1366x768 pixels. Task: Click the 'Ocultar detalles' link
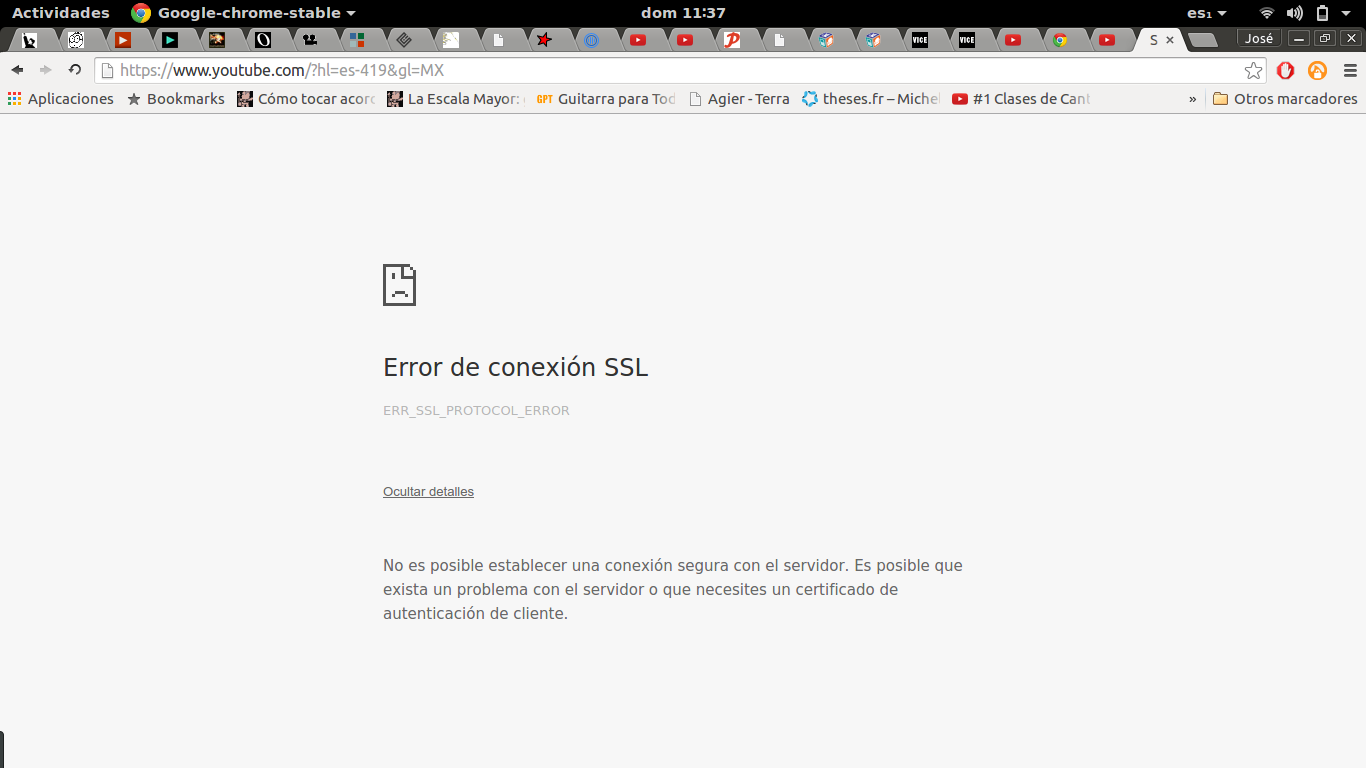pyautogui.click(x=428, y=492)
